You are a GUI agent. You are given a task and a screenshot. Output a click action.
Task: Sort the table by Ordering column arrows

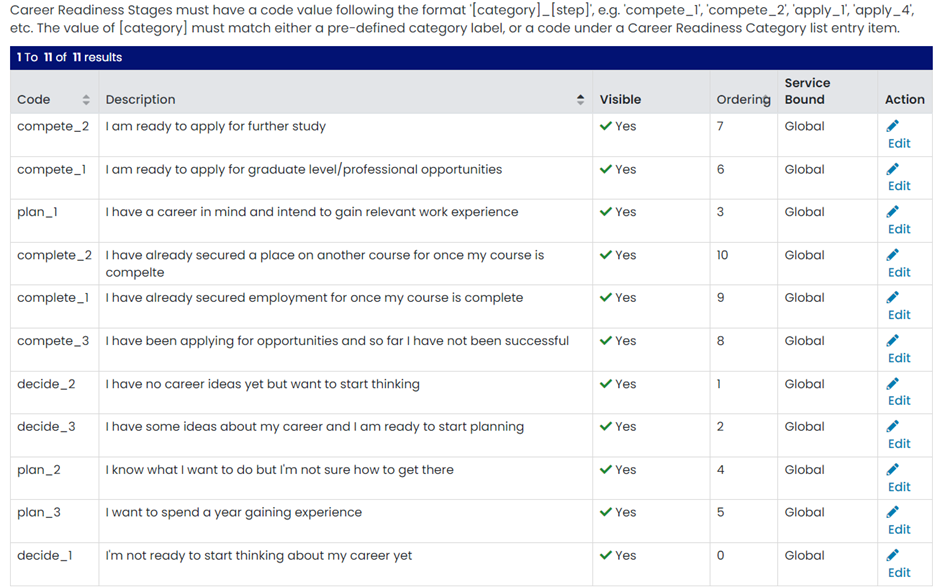767,100
